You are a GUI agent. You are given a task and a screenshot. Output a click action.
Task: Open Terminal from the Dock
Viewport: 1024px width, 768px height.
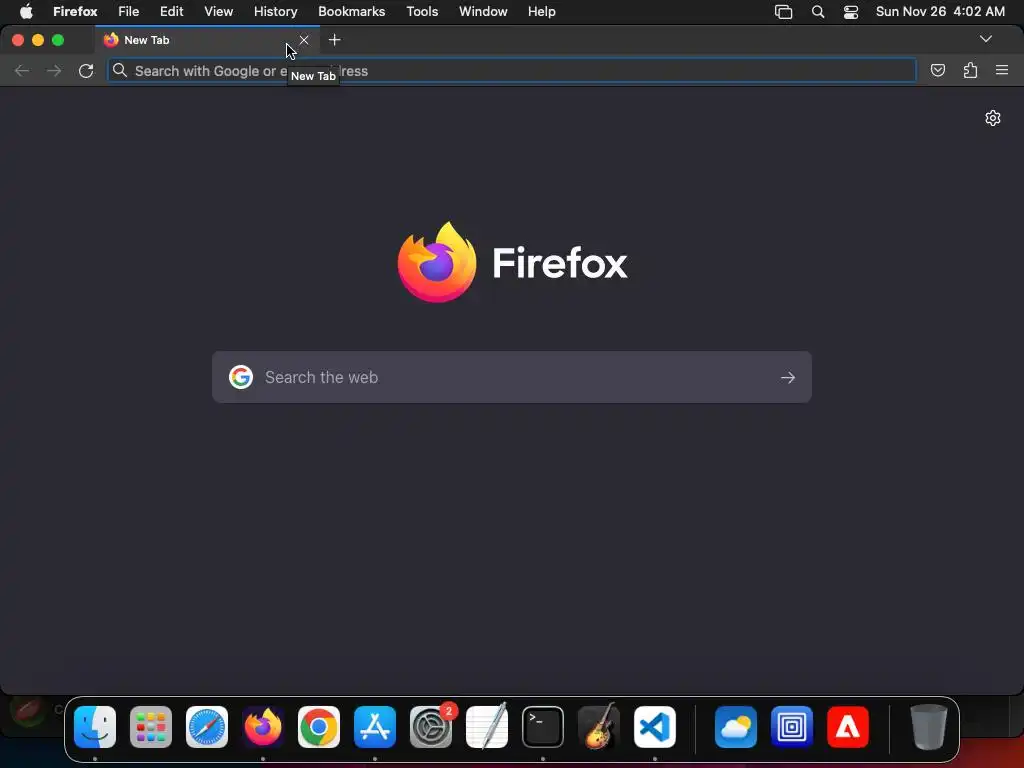click(543, 727)
